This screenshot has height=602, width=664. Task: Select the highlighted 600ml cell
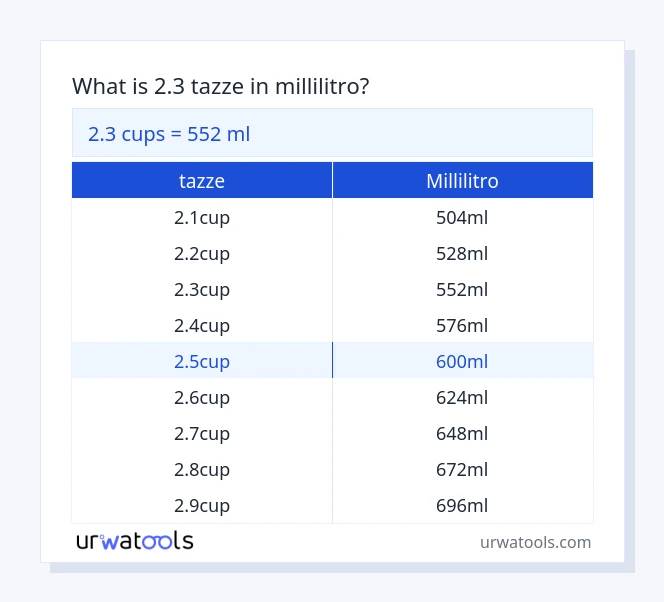[x=462, y=361]
